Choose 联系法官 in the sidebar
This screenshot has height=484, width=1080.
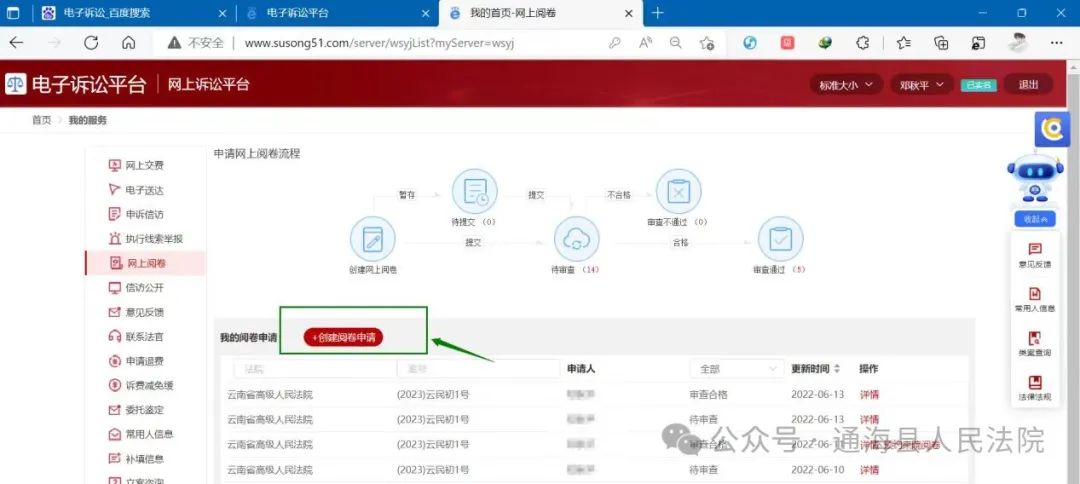point(136,337)
